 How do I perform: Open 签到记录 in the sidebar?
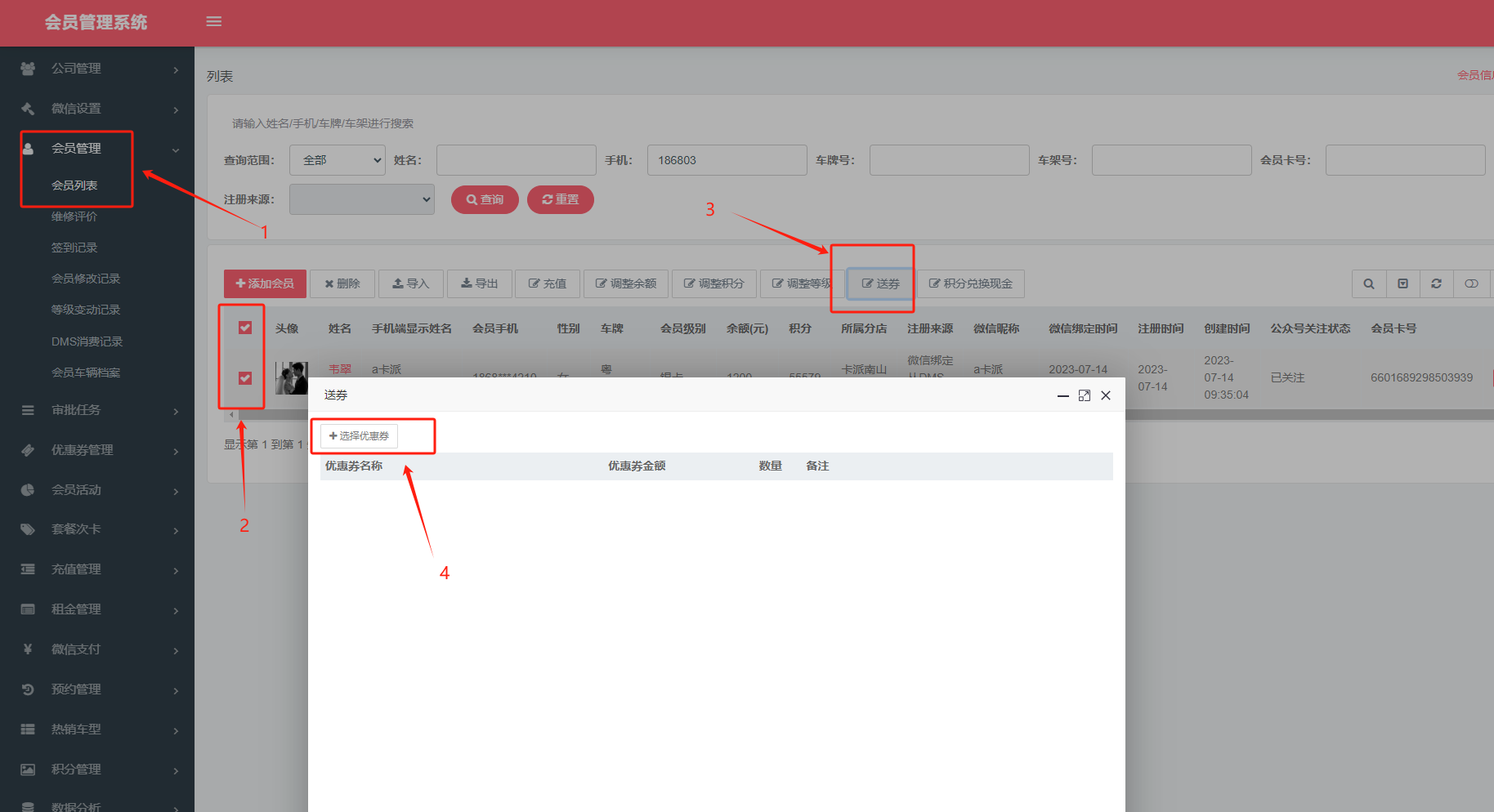[x=74, y=248]
